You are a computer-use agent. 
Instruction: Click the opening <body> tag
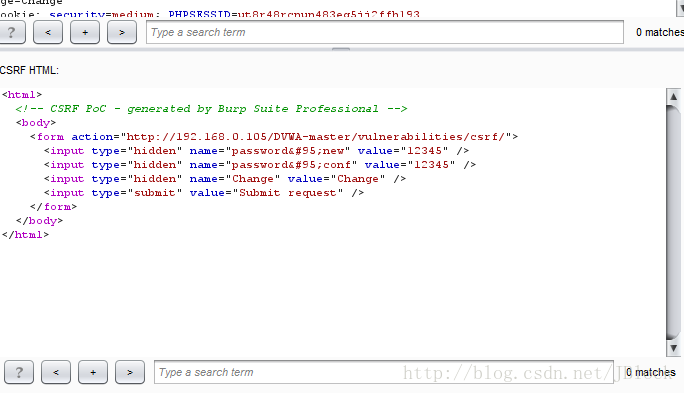coord(36,123)
